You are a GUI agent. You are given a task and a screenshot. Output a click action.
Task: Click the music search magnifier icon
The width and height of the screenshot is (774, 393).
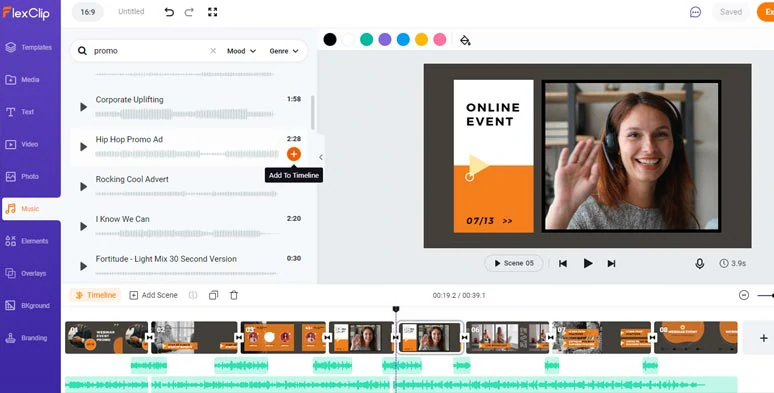pos(82,51)
